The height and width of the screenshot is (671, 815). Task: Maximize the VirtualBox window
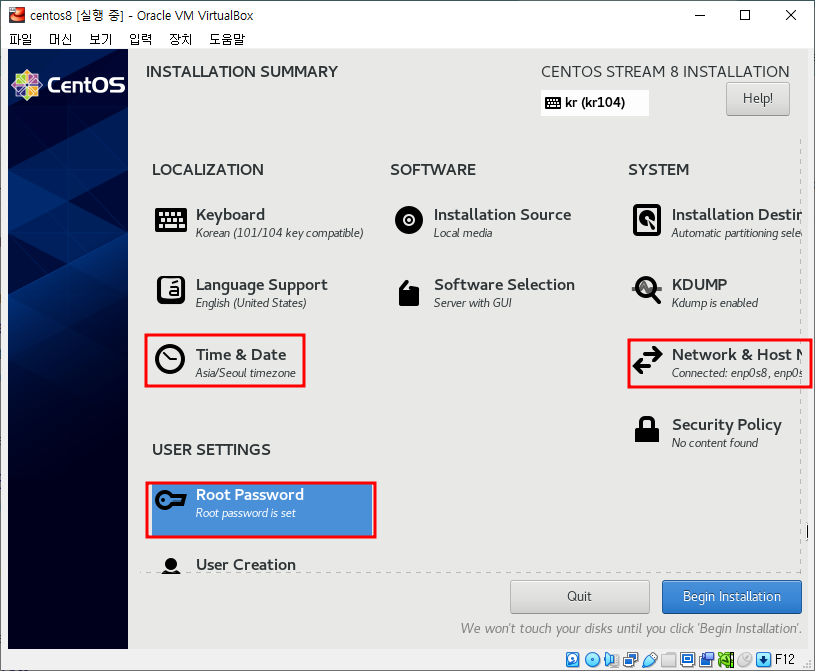click(745, 15)
